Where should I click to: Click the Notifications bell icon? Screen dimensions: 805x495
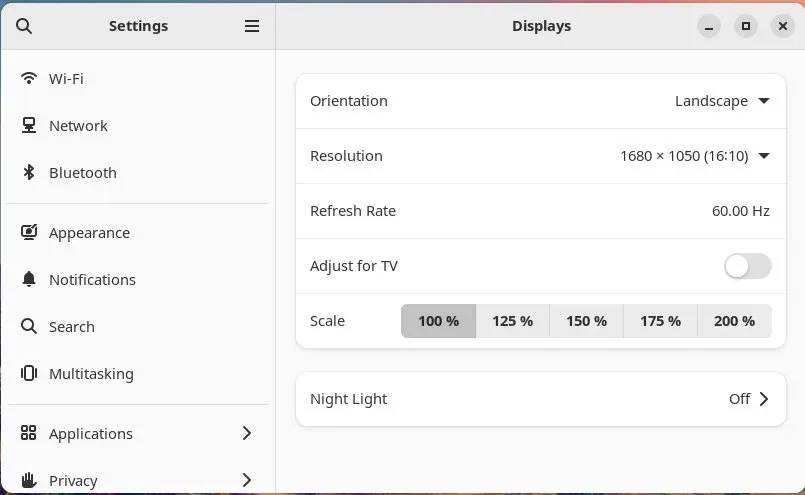click(29, 279)
